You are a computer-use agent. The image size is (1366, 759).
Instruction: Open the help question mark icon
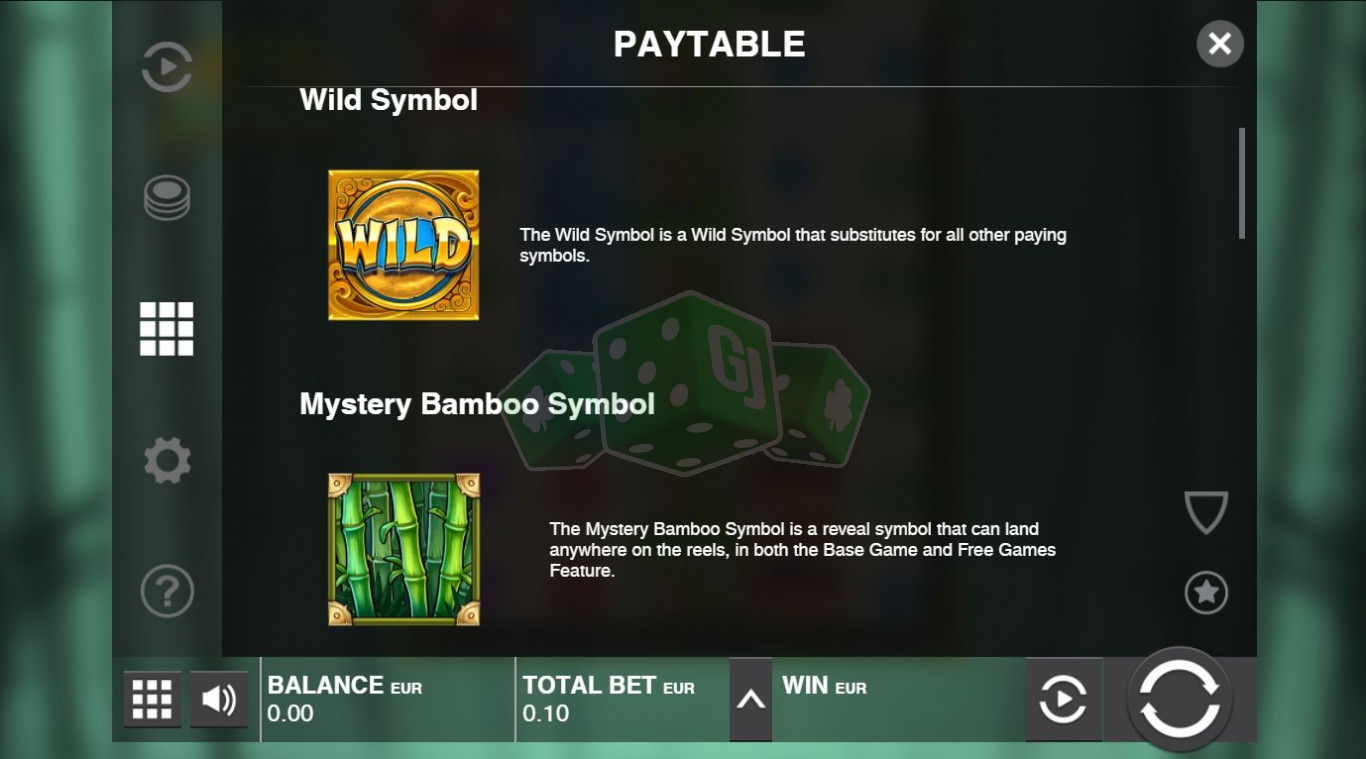coord(166,591)
